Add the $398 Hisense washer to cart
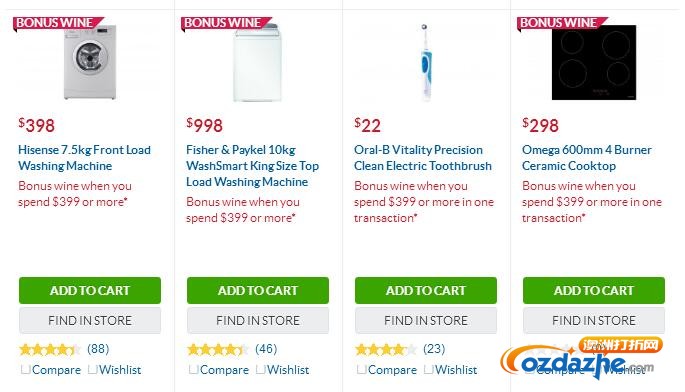This screenshot has height=392, width=685. click(x=90, y=290)
